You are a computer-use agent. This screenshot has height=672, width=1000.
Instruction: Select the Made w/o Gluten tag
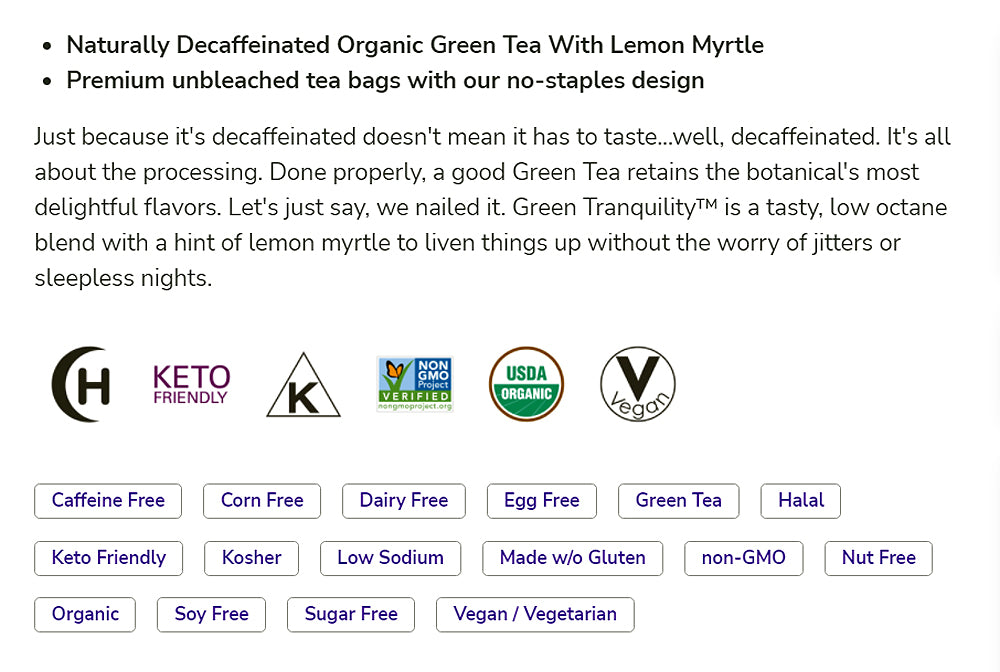tap(573, 558)
